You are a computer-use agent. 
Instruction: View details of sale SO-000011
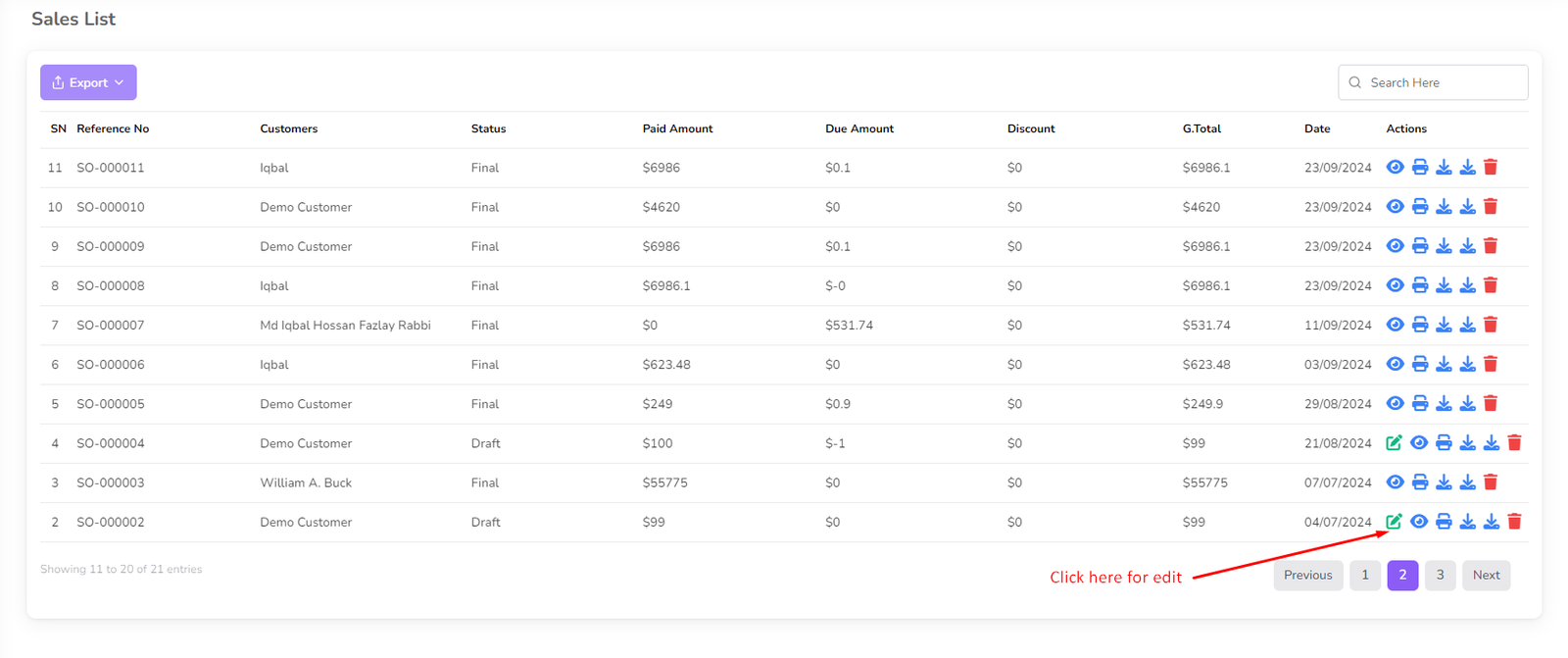(1396, 168)
